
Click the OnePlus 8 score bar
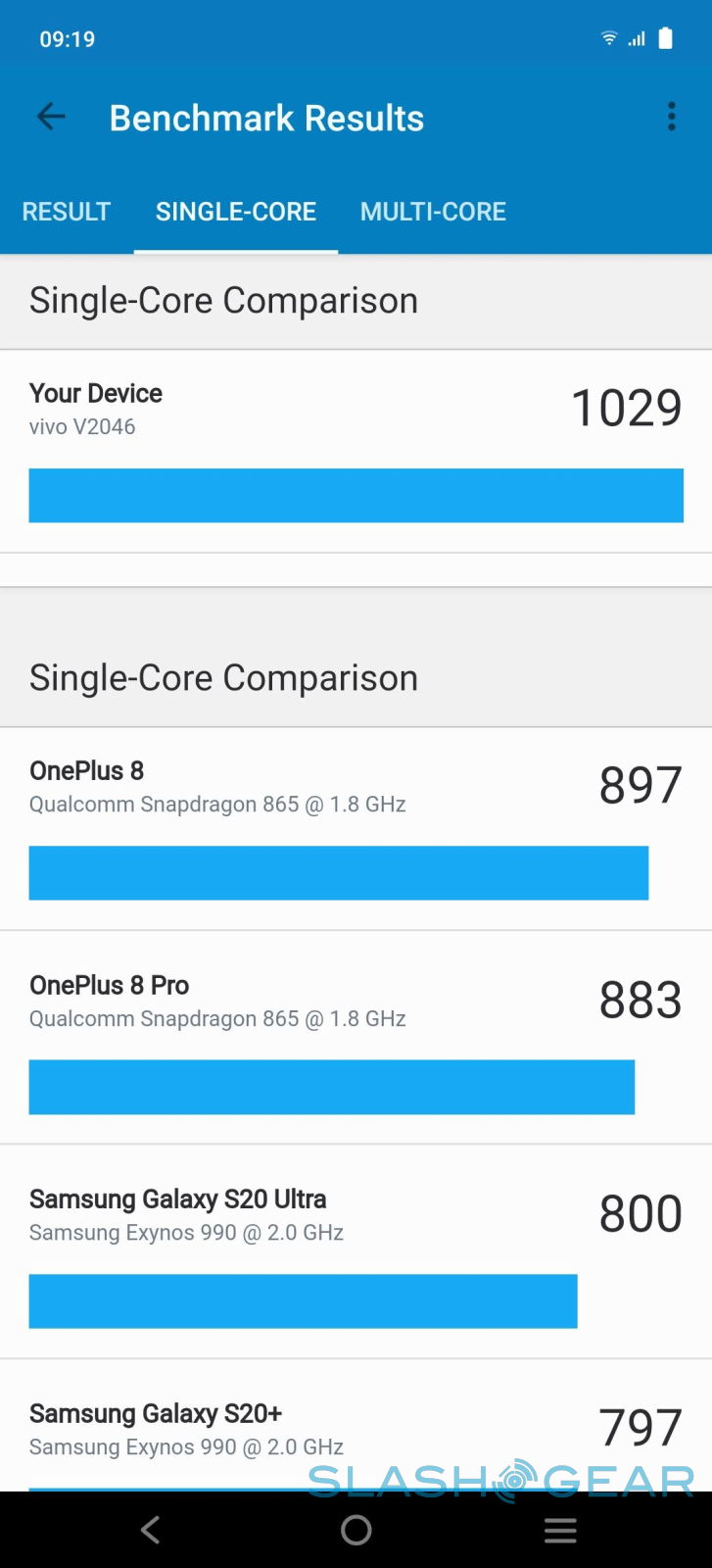coord(338,872)
